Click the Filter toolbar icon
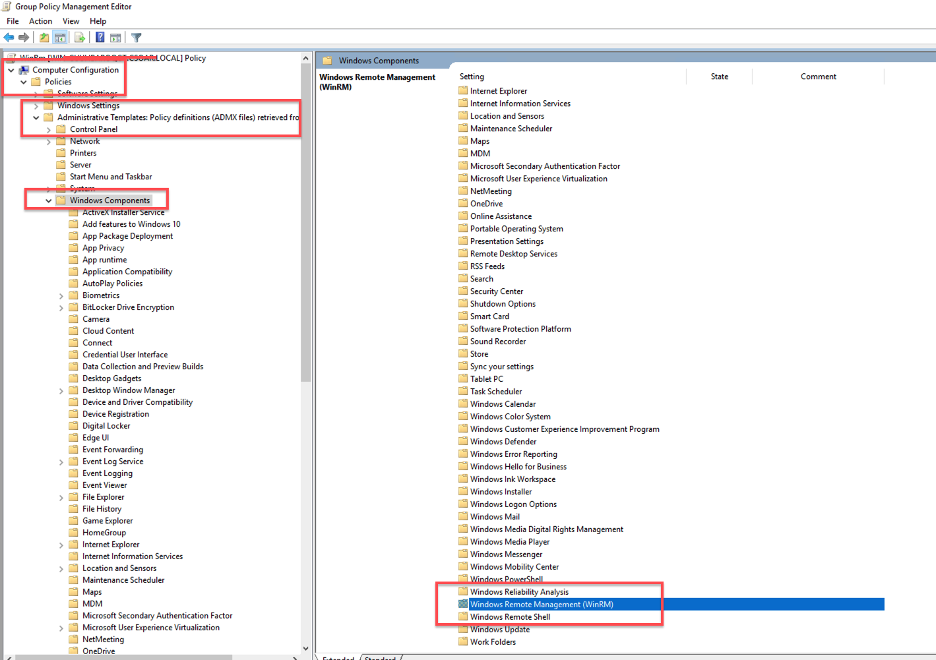This screenshot has height=660, width=936. coord(136,37)
